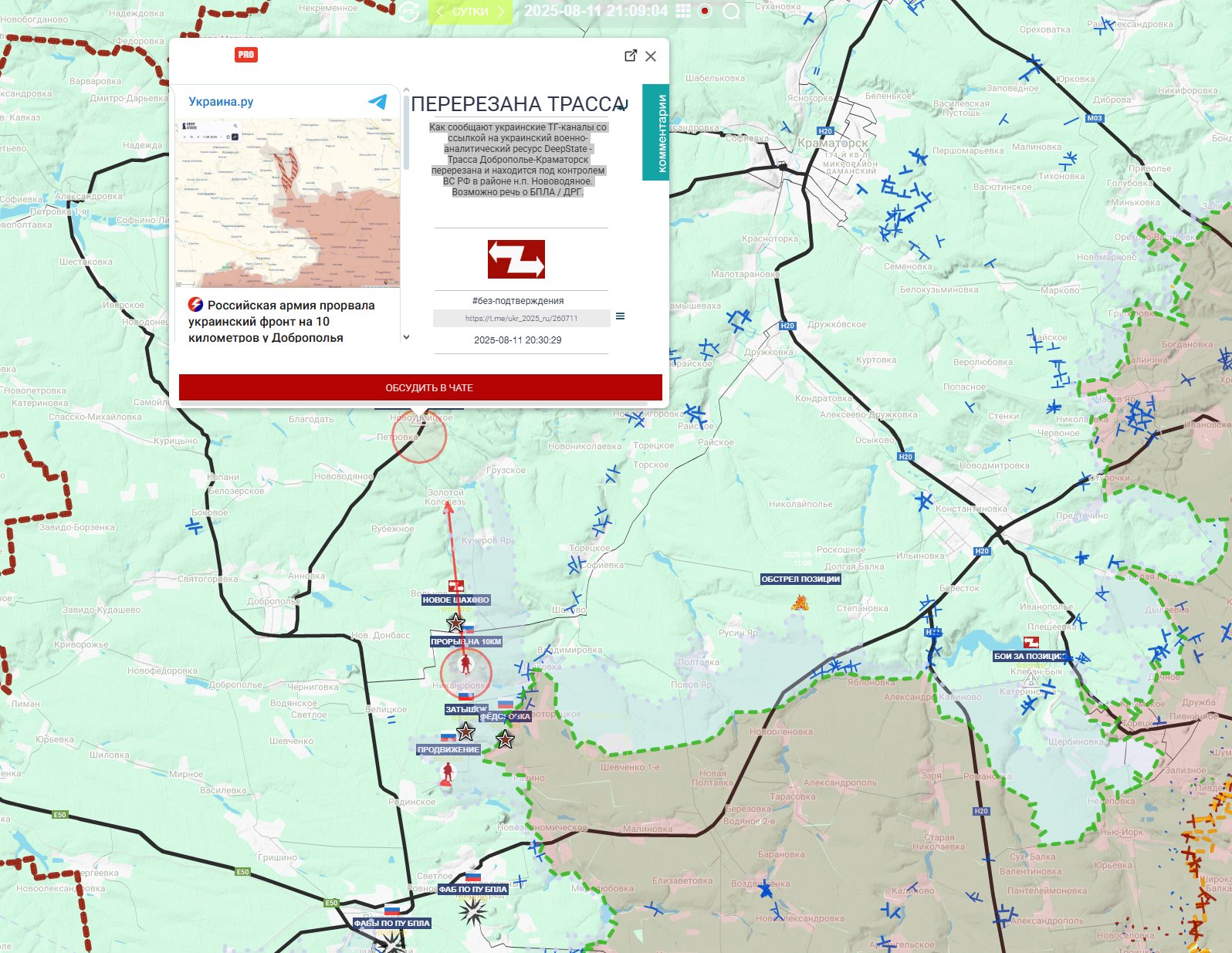Open hamburger menu next to URL
The height and width of the screenshot is (953, 1232).
[x=620, y=316]
